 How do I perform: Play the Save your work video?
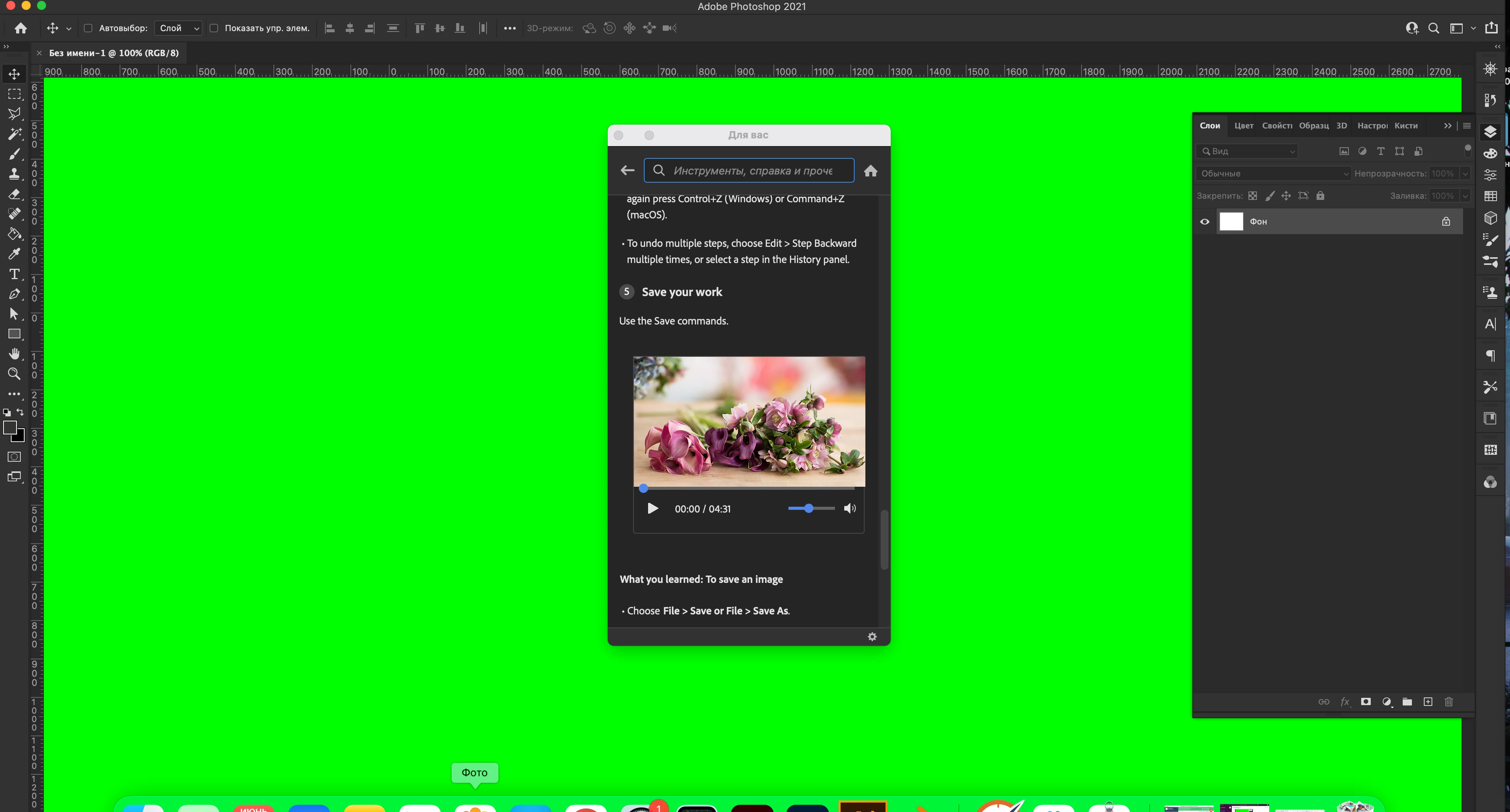(652, 509)
